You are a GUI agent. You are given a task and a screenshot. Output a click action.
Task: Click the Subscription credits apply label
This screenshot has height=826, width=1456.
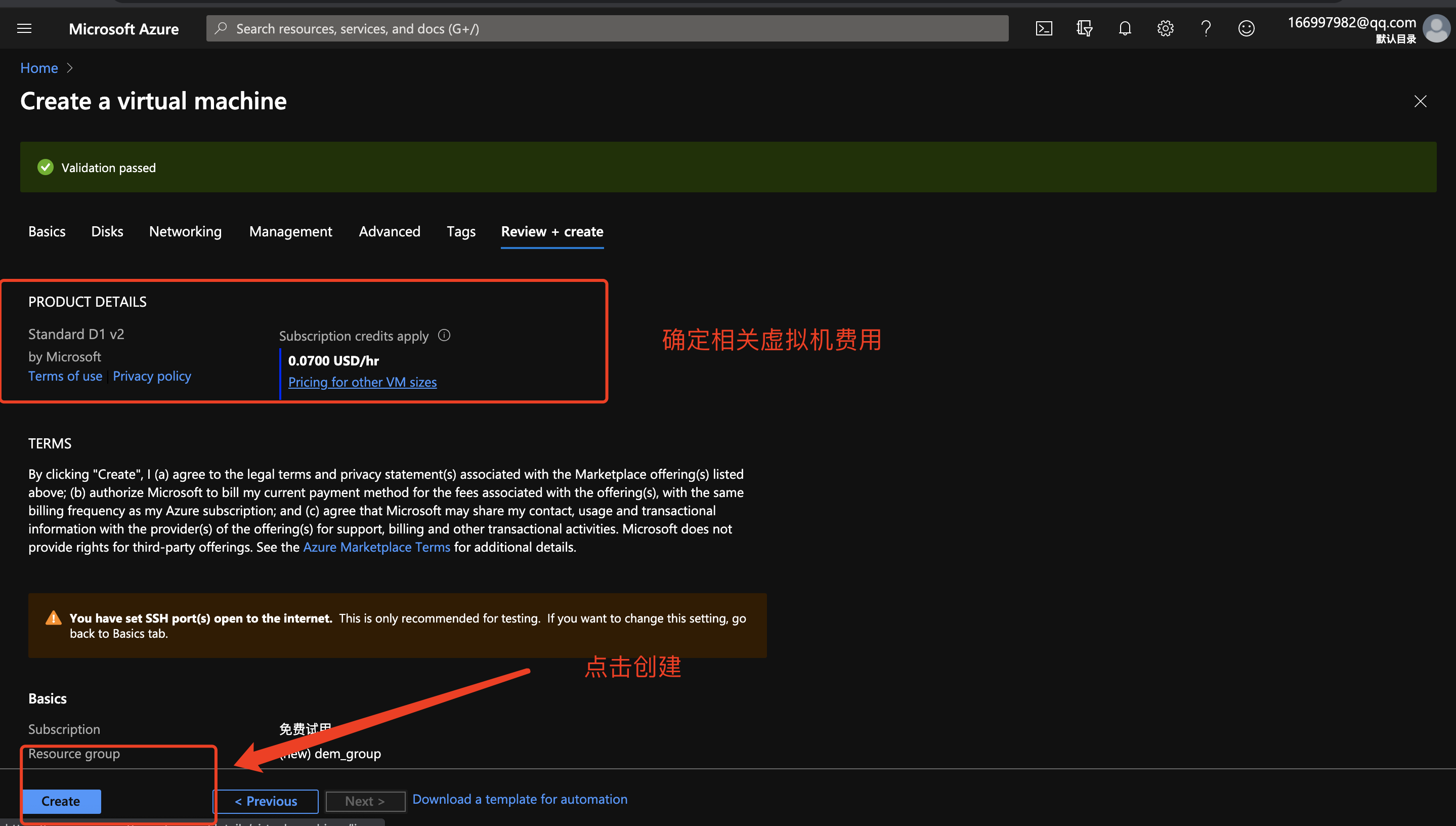pyautogui.click(x=354, y=336)
